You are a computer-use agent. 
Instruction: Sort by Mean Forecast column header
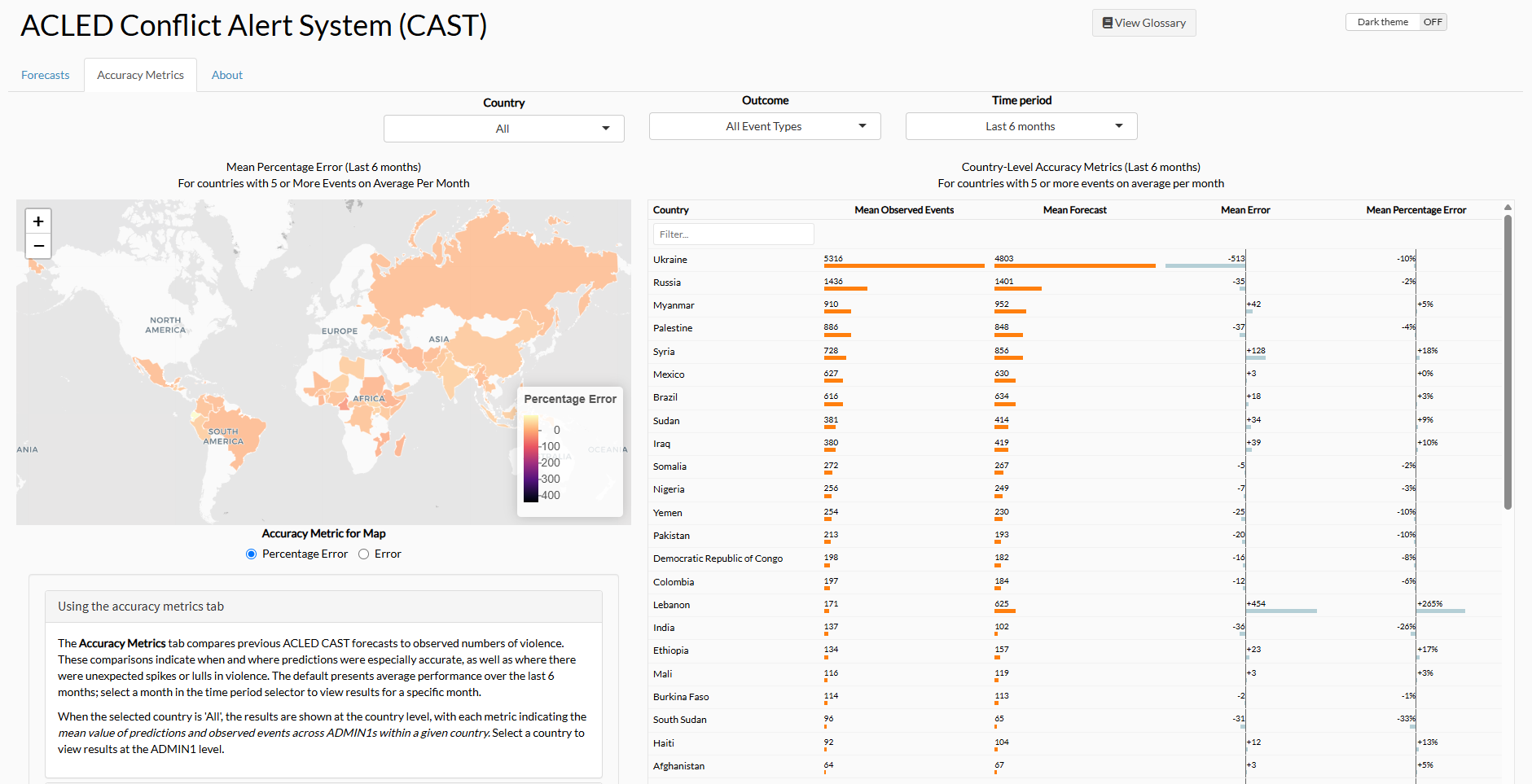coord(1075,210)
